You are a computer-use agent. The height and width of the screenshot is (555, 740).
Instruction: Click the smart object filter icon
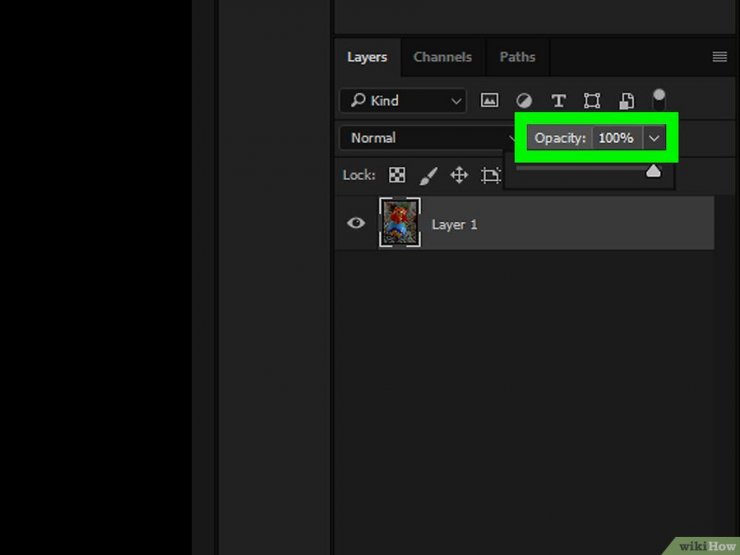tap(626, 100)
